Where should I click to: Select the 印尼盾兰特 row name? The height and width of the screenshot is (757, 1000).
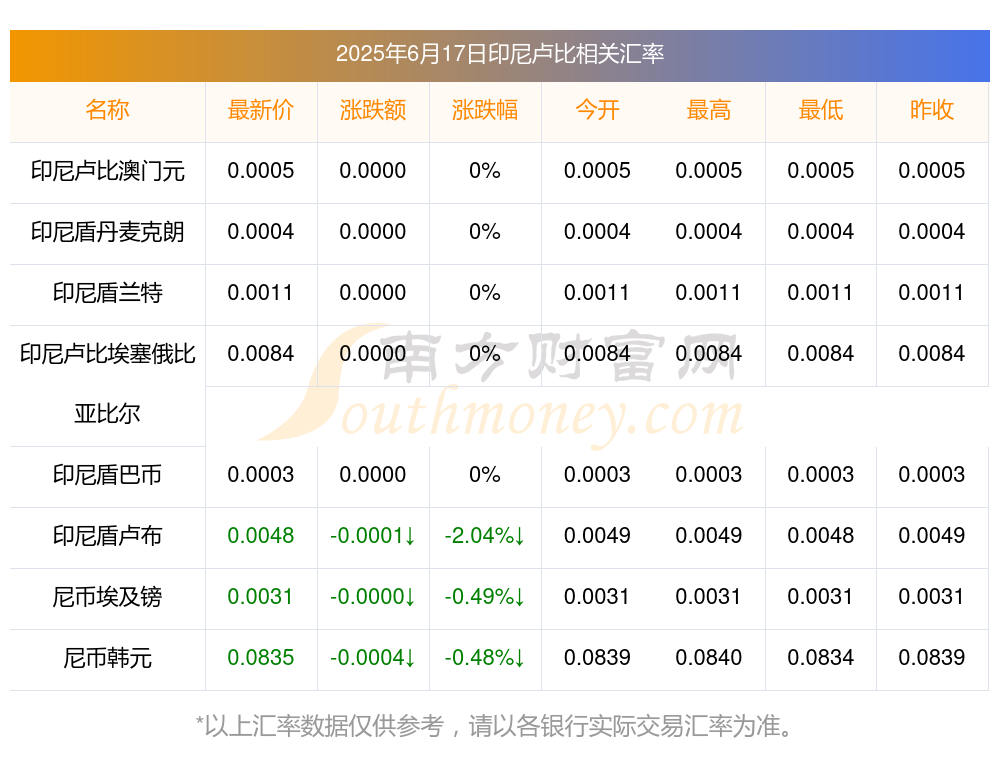(x=107, y=293)
